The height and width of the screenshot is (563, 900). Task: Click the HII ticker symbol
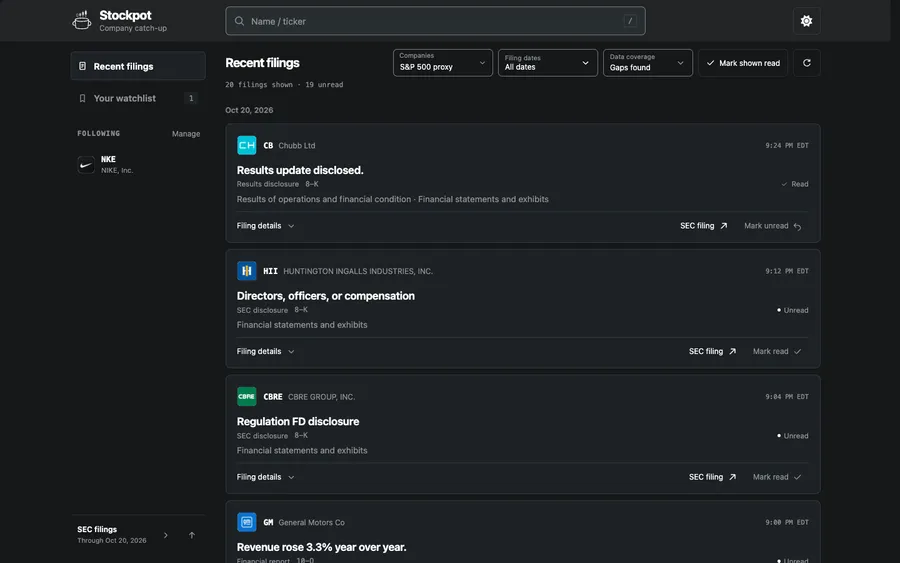point(270,271)
